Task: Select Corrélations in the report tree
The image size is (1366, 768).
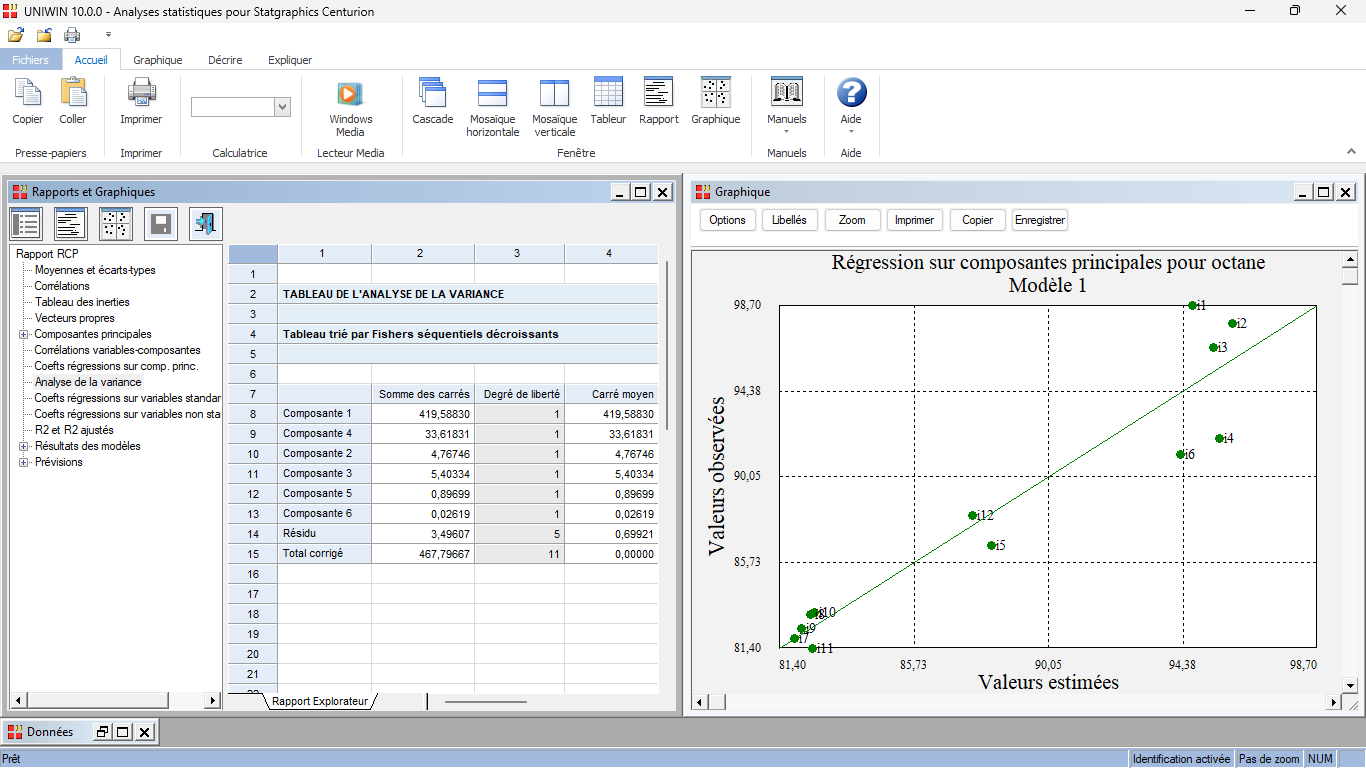Action: (62, 286)
